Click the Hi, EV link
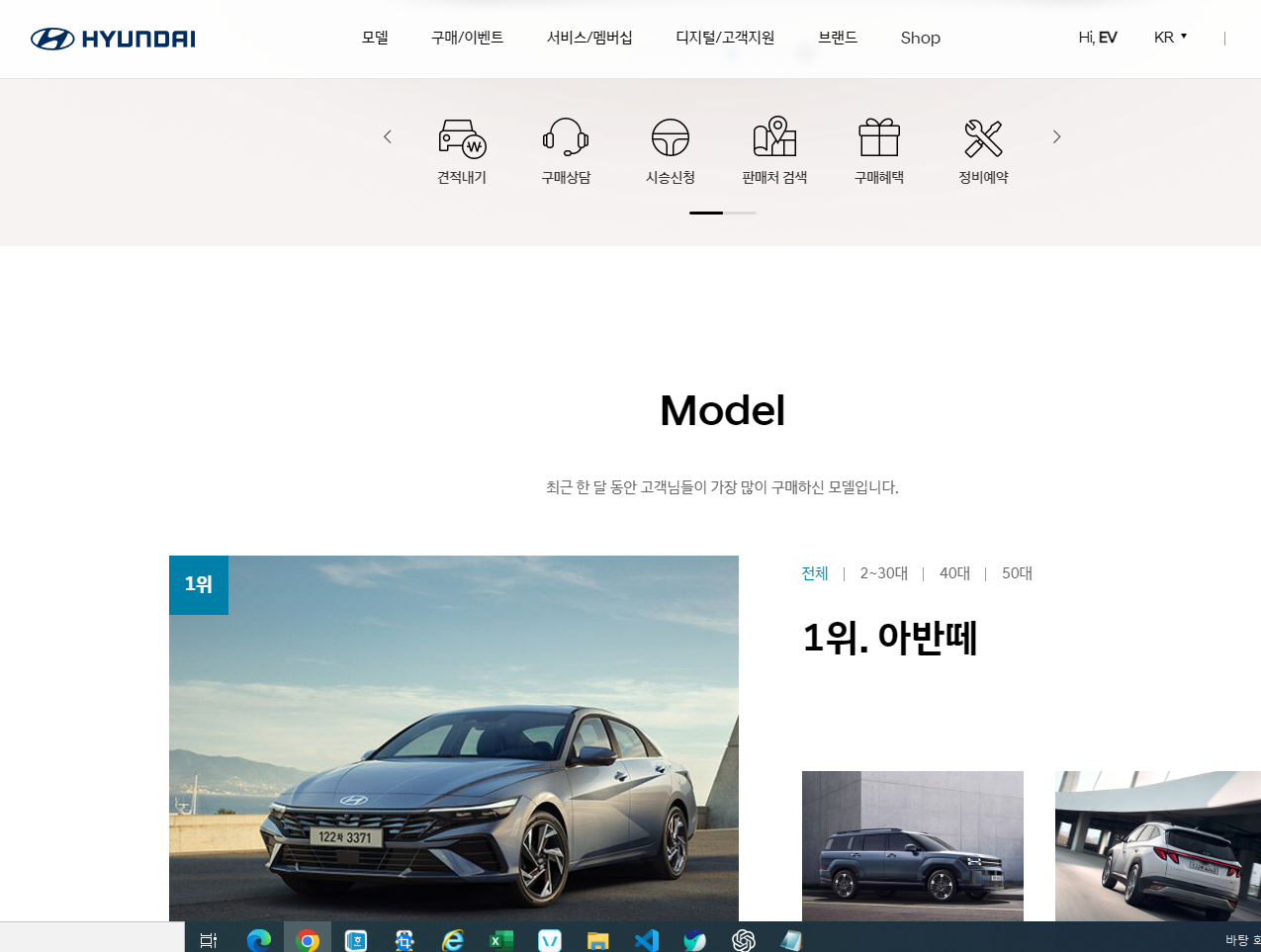Viewport: 1261px width, 952px height. (1098, 38)
